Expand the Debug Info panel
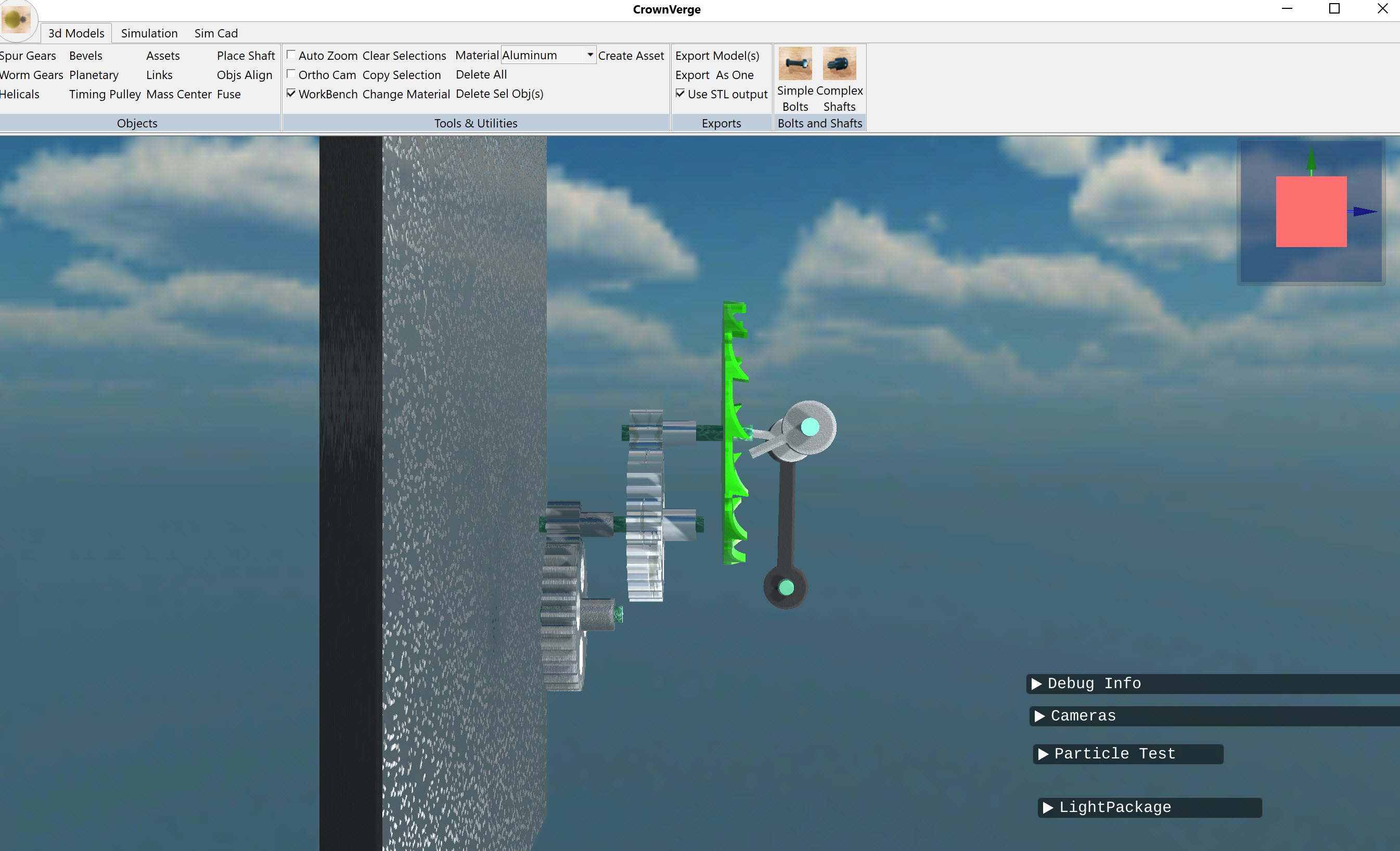 1036,684
